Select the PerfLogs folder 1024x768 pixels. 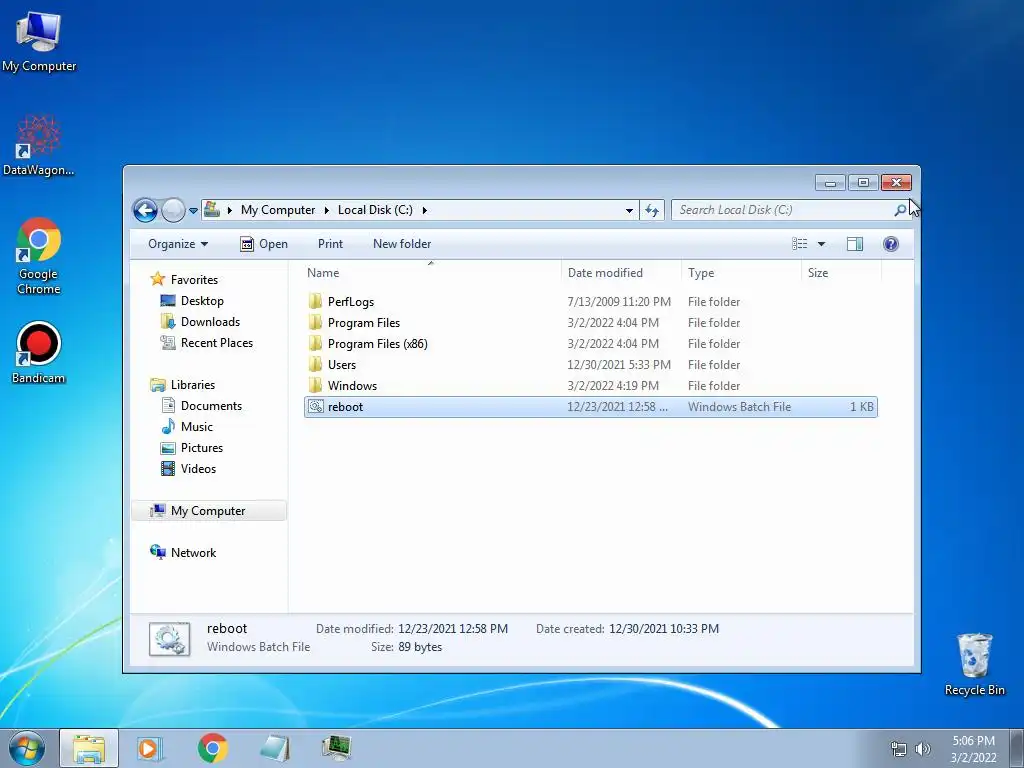[590, 302]
